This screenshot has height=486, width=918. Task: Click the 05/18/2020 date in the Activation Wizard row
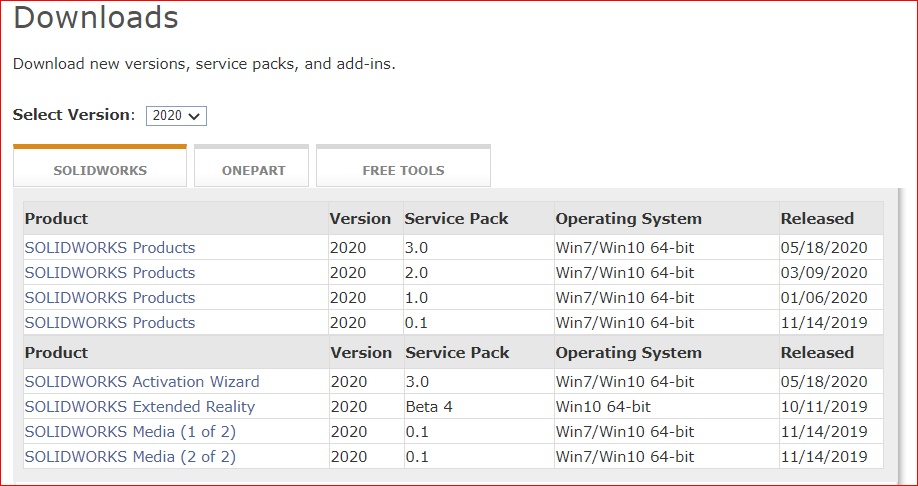(824, 382)
